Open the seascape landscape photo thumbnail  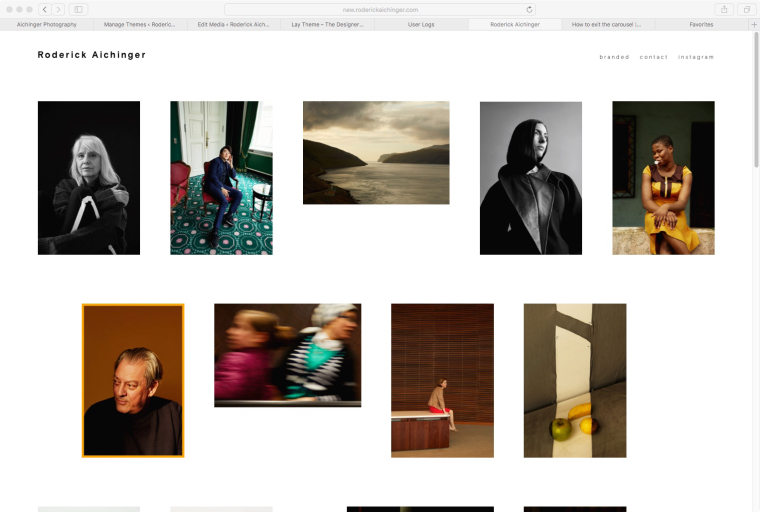[x=376, y=152]
